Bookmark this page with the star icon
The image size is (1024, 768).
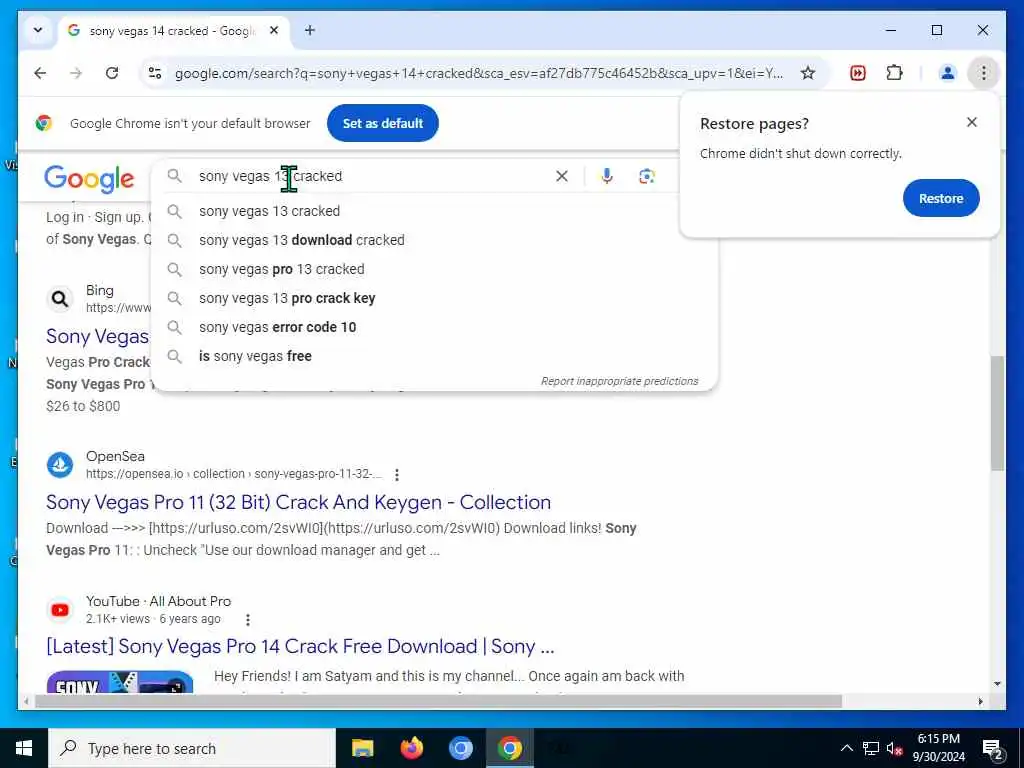coord(808,73)
